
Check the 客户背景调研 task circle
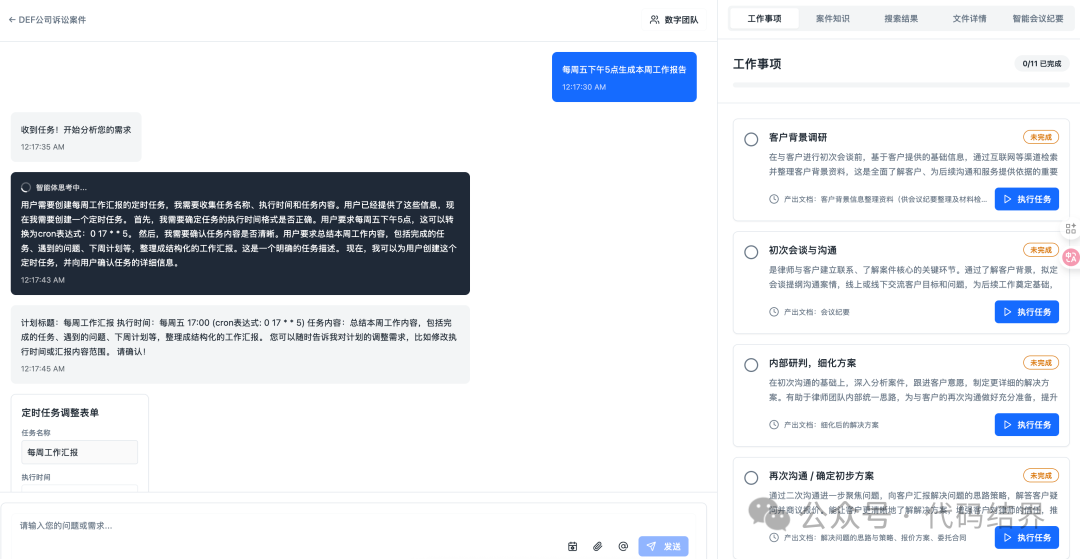(x=751, y=139)
